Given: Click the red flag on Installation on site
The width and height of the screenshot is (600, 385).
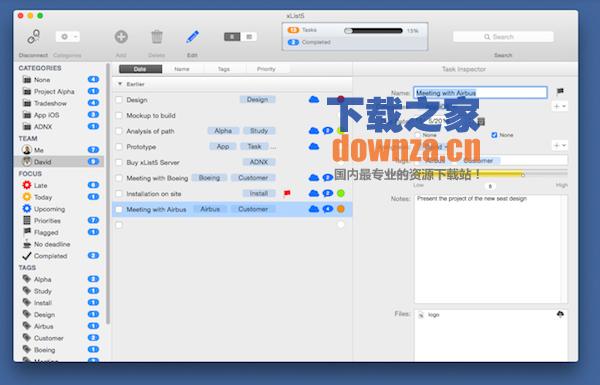Looking at the screenshot, I should click(x=287, y=193).
